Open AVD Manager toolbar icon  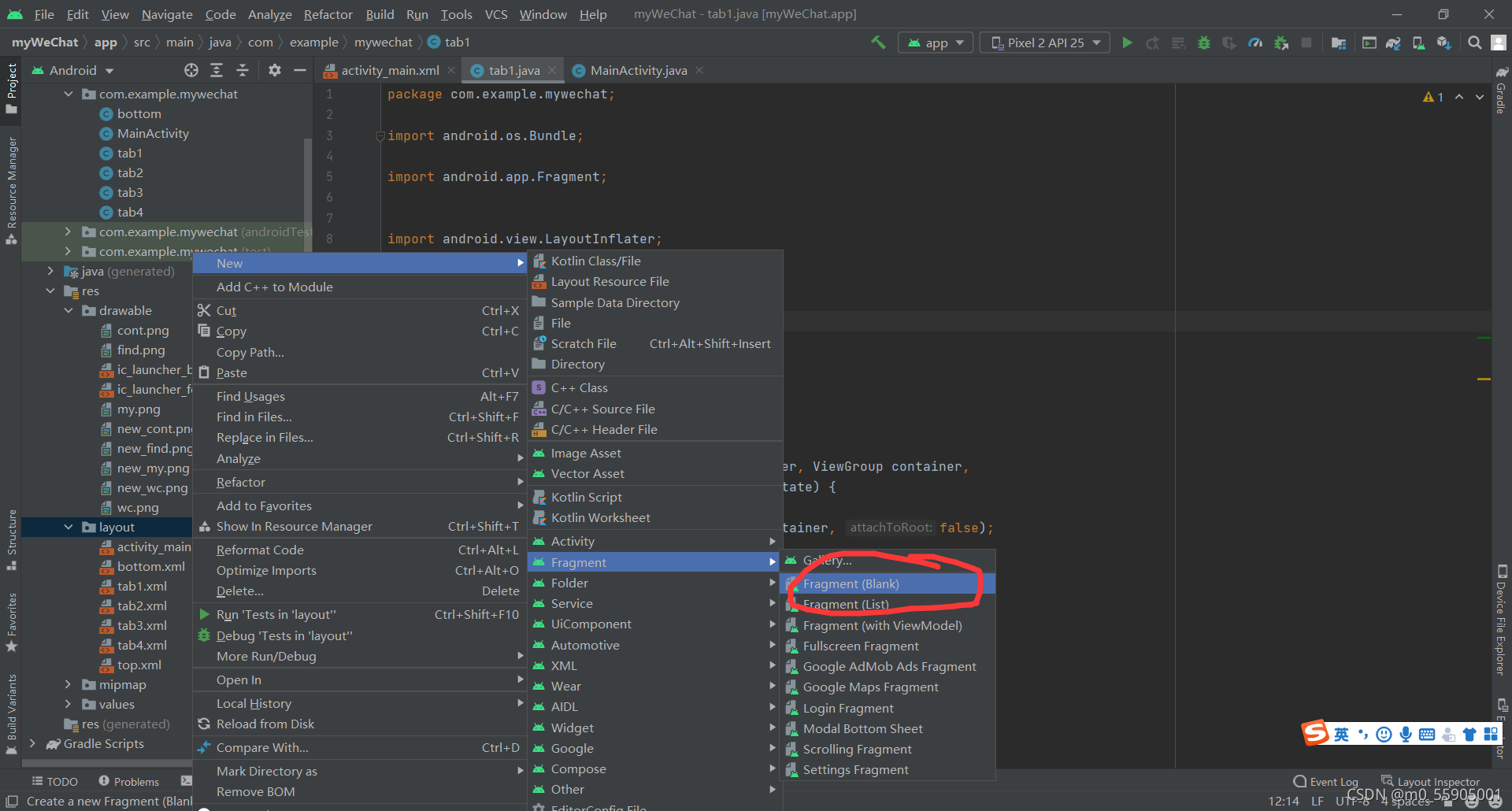[1418, 43]
